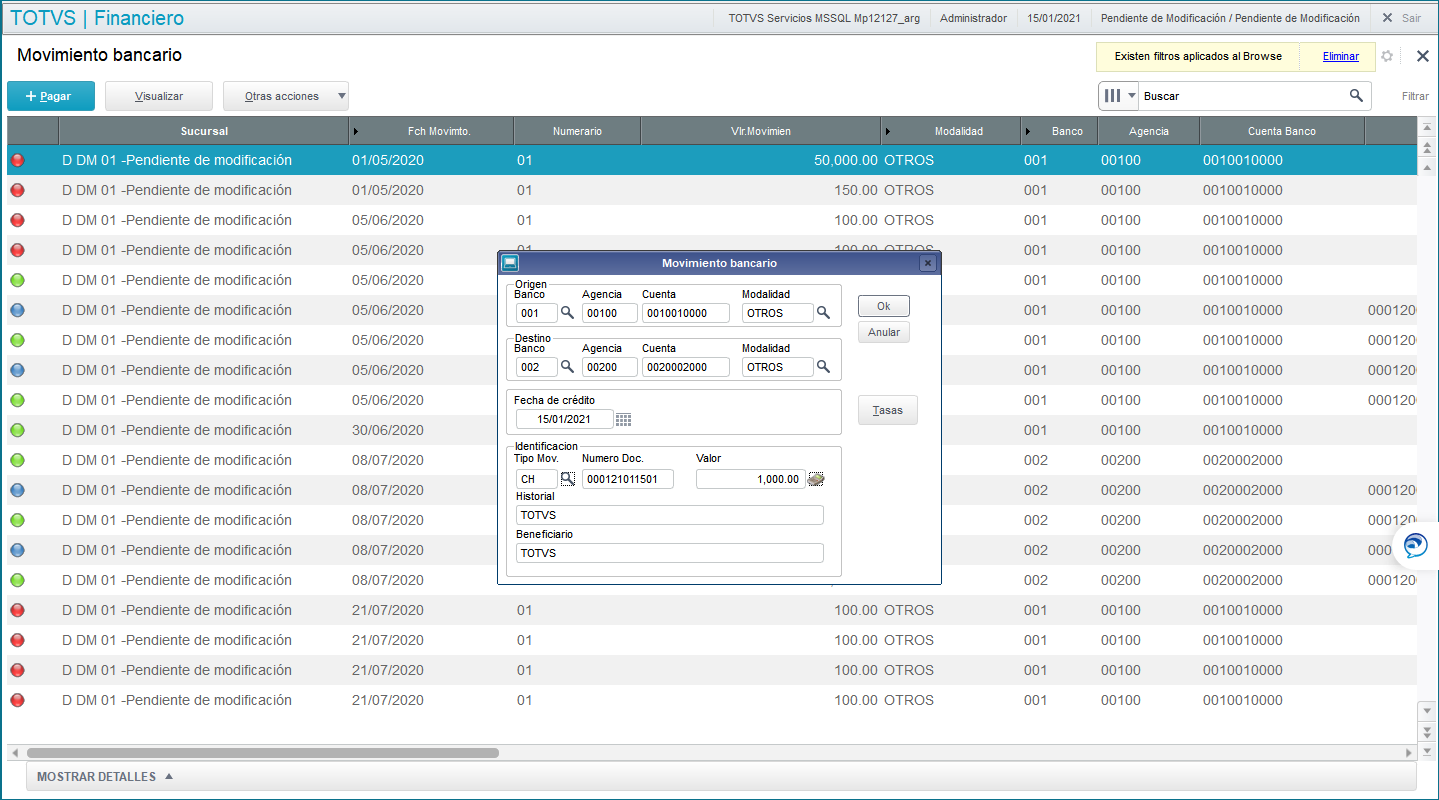Click the Beneficiario text field

click(x=670, y=553)
